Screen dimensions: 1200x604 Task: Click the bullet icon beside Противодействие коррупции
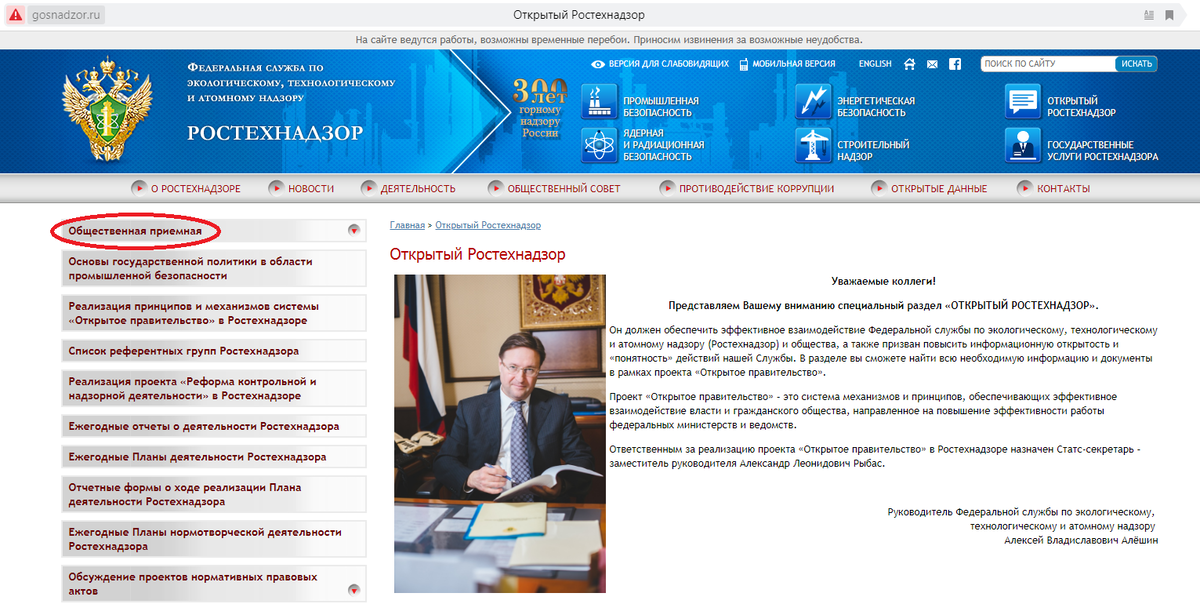coord(667,188)
